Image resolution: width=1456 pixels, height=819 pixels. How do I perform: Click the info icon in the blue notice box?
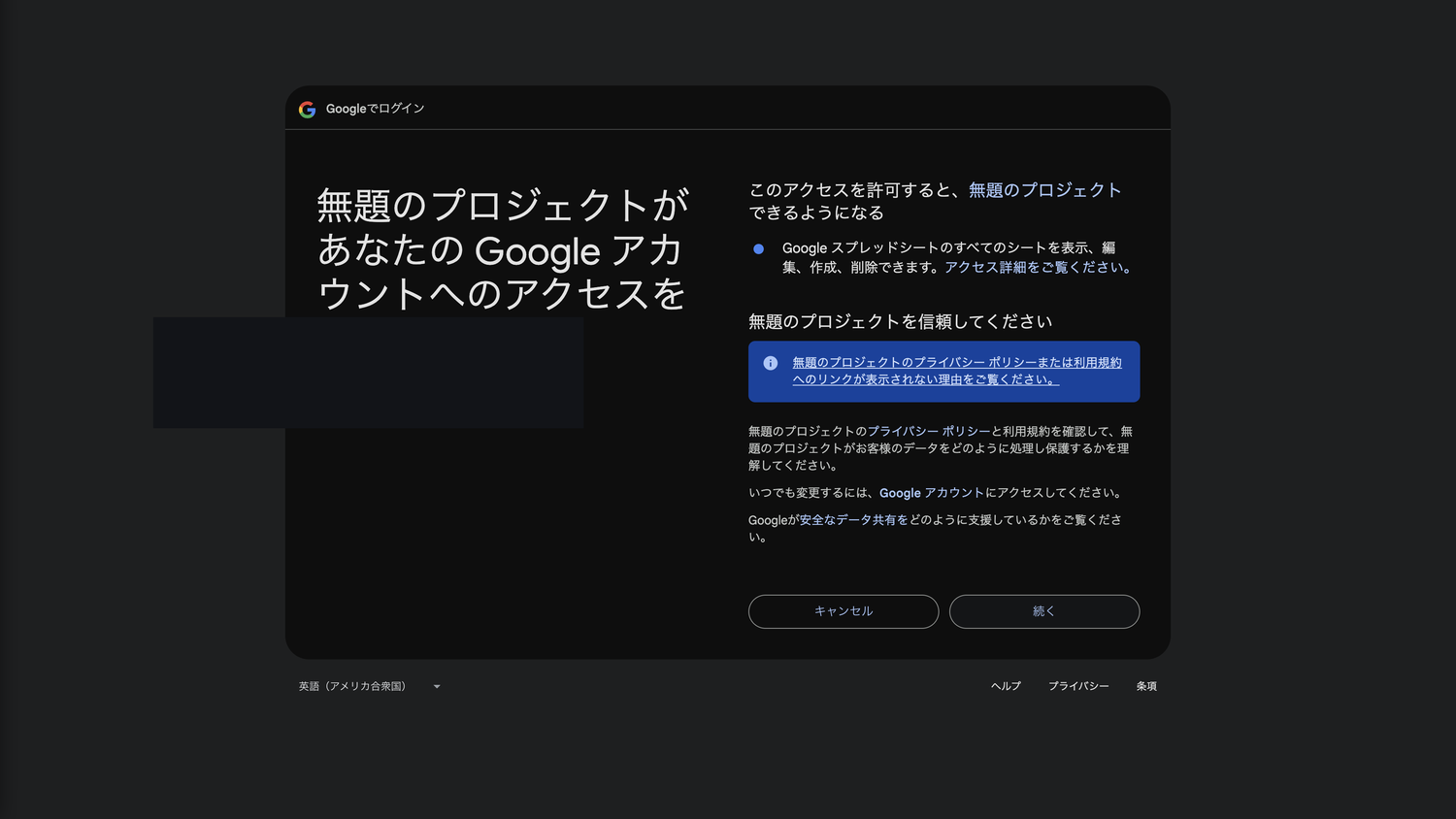point(771,363)
